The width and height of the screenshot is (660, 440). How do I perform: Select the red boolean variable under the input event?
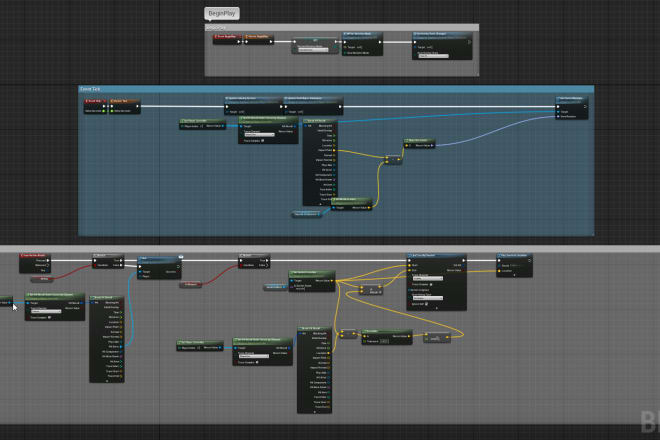click(42, 279)
